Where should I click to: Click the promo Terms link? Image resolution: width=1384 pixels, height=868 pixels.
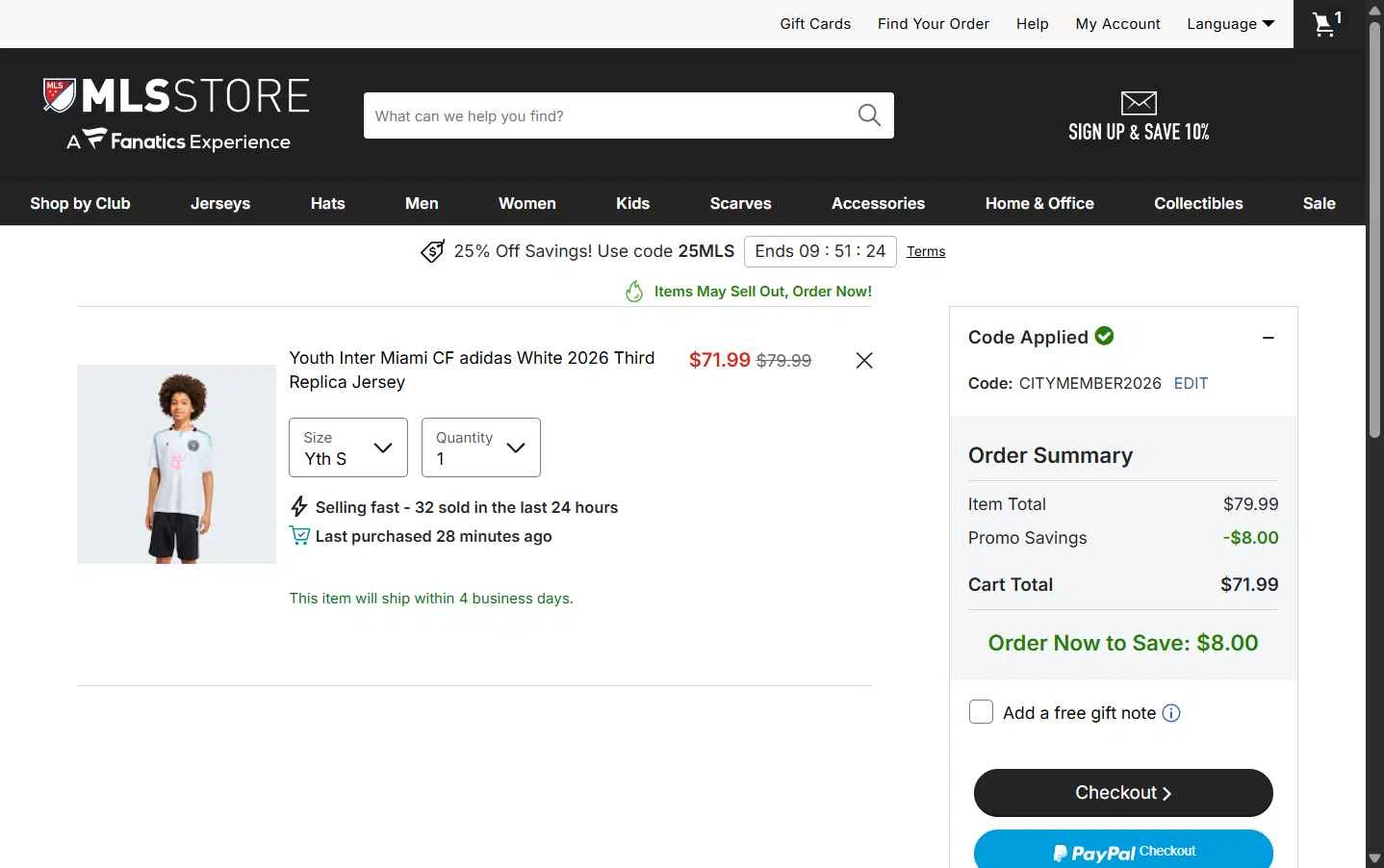click(x=926, y=251)
